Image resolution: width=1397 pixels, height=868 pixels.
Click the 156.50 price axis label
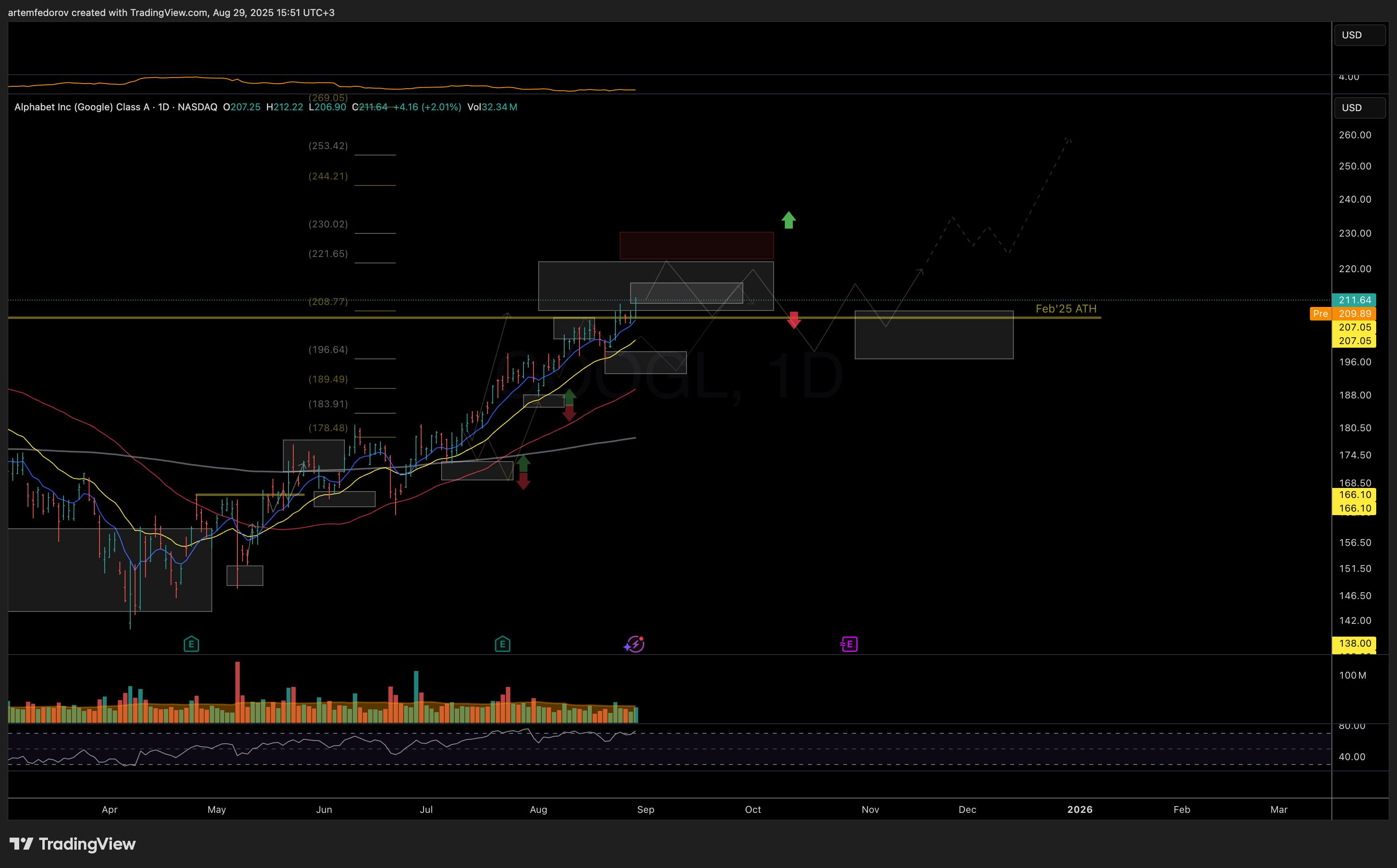pyautogui.click(x=1355, y=543)
